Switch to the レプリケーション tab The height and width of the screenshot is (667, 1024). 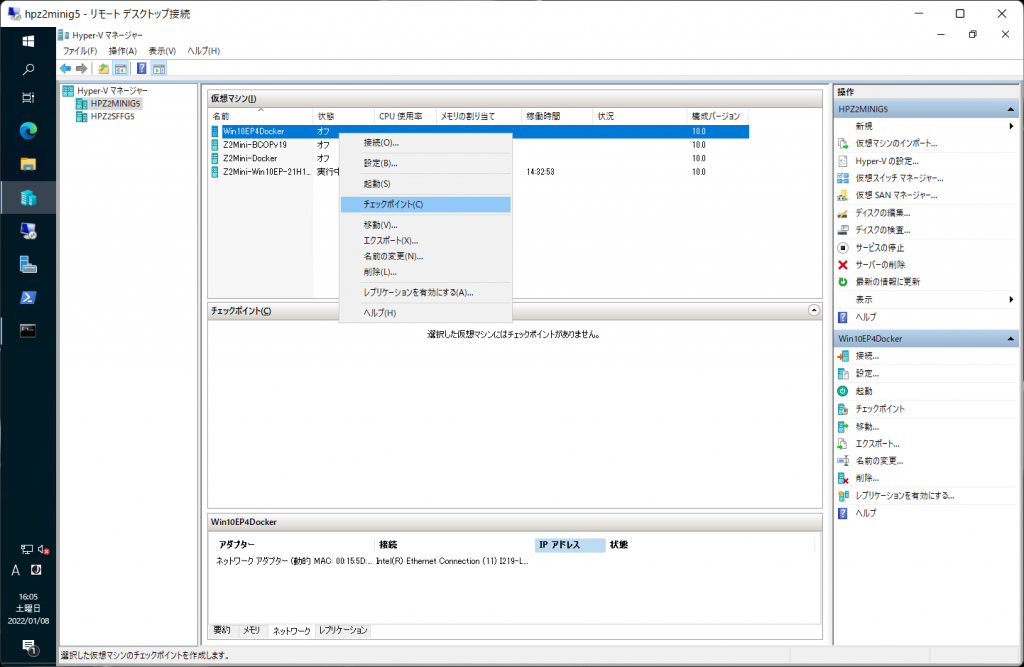pos(343,630)
